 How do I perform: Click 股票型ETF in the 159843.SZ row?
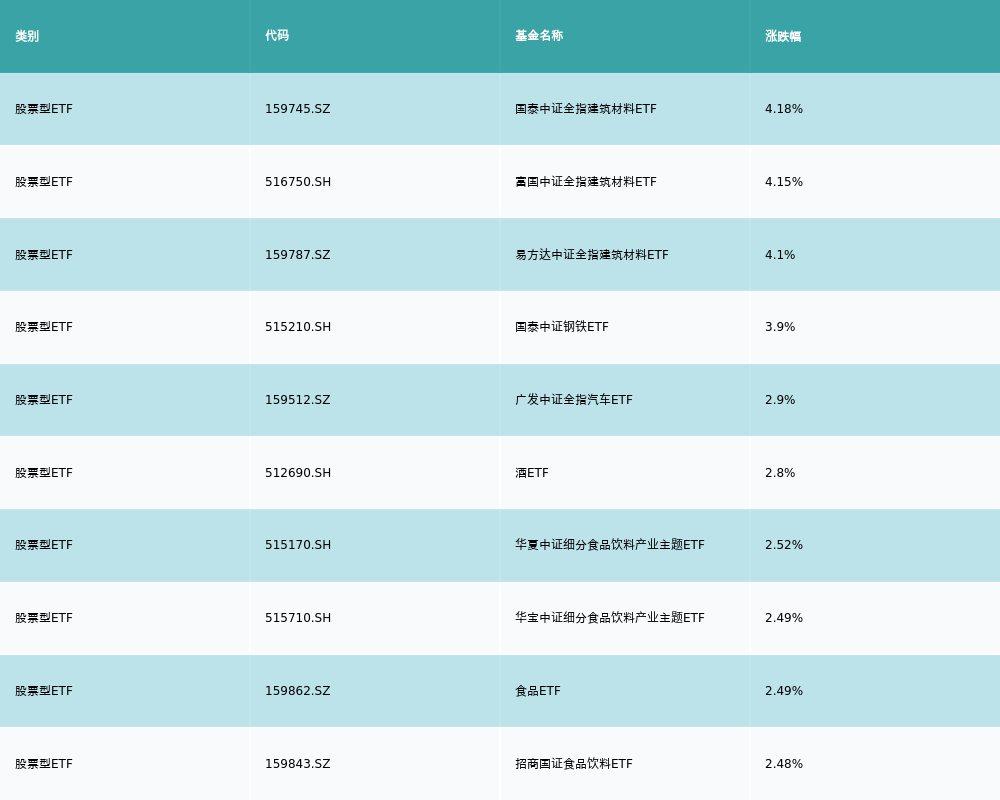[x=44, y=764]
